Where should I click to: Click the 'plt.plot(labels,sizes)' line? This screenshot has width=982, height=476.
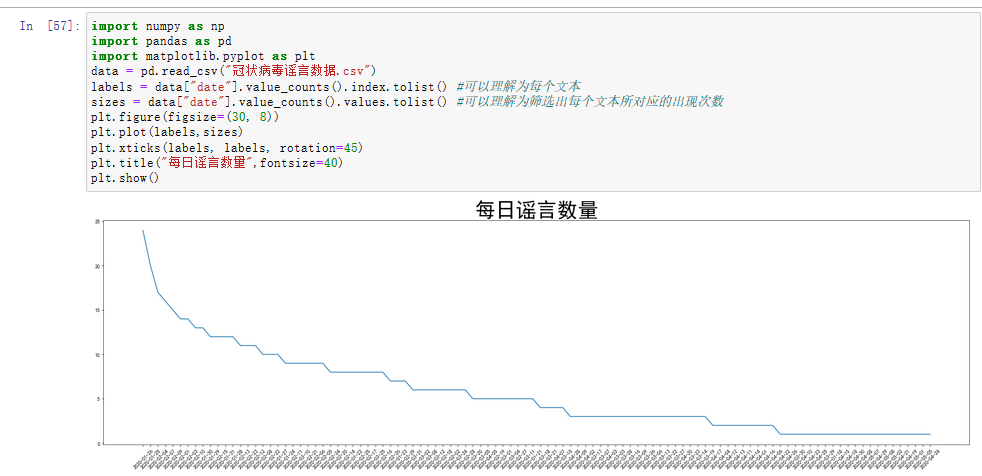tap(167, 132)
